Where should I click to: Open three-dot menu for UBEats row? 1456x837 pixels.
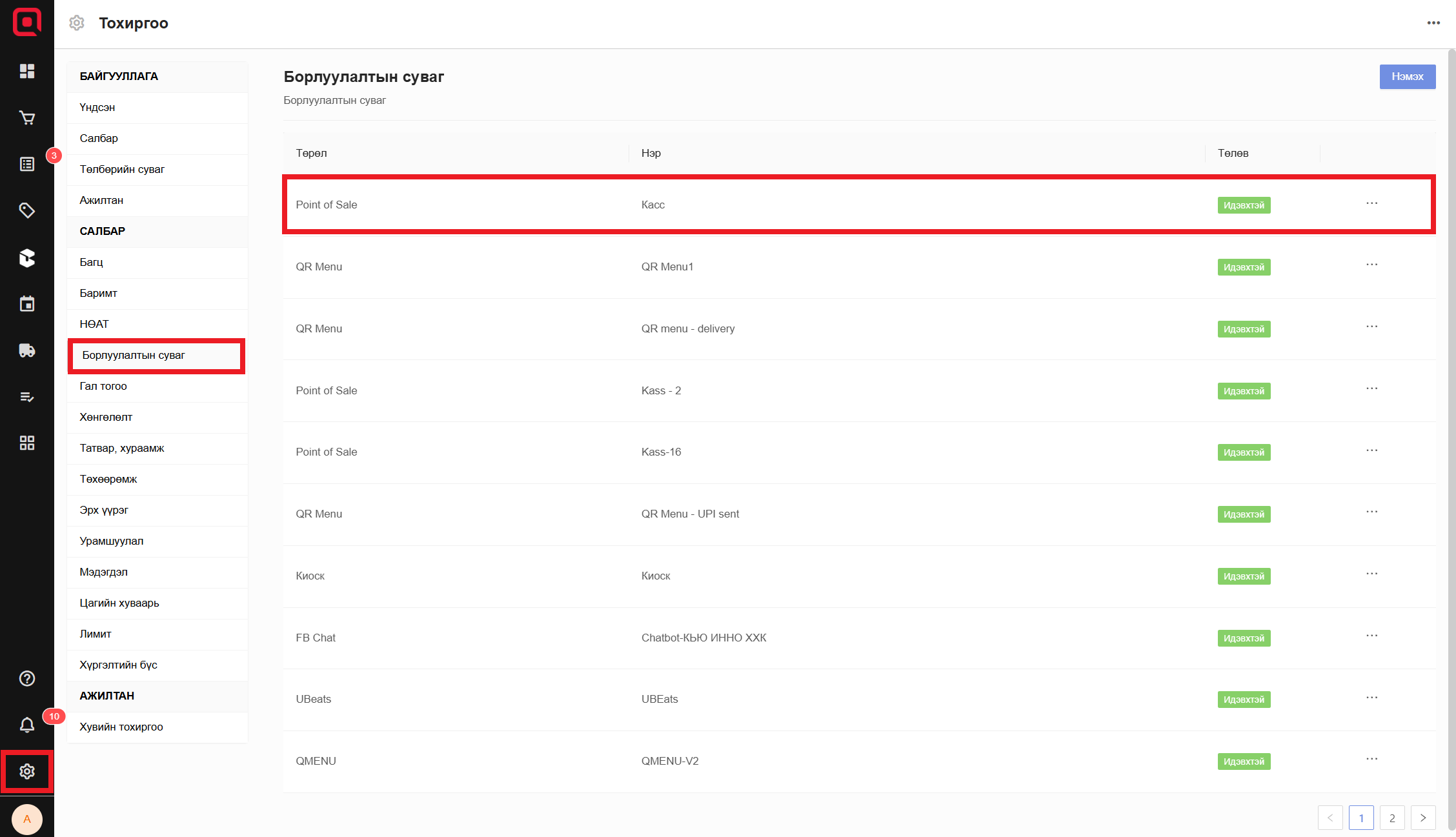(1371, 698)
